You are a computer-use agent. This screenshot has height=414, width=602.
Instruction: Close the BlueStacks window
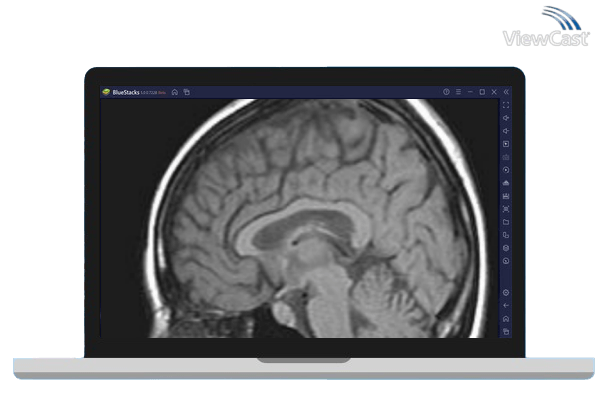click(x=494, y=92)
